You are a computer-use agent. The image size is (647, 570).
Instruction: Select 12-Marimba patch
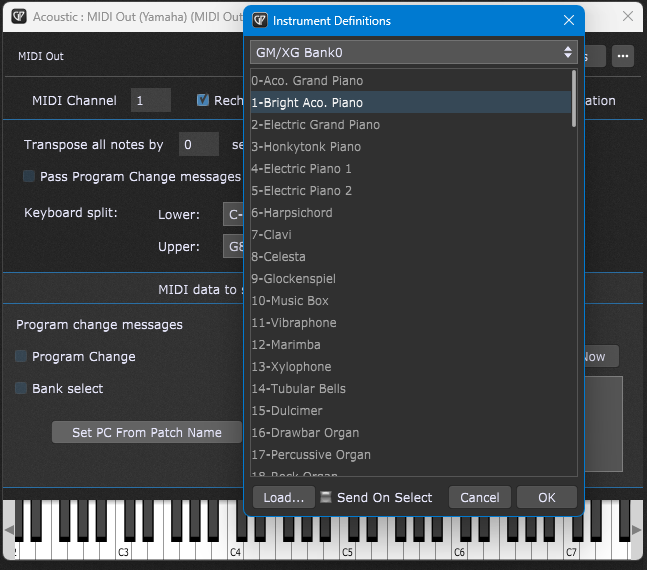click(x=411, y=345)
